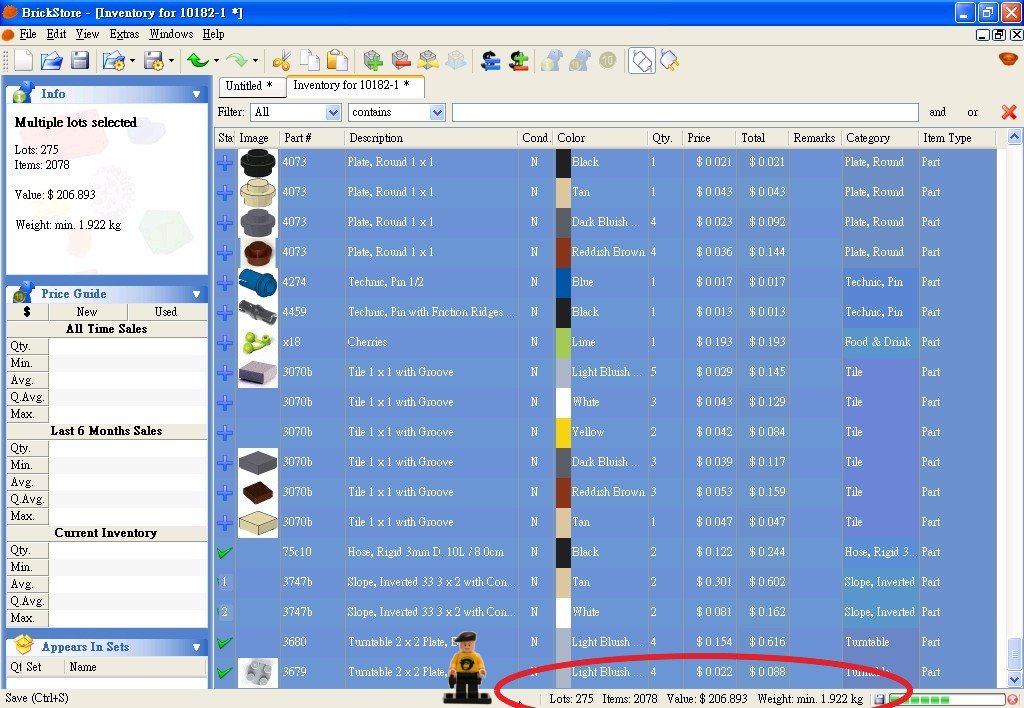Click the Cherries part thumbnail image

tap(257, 342)
